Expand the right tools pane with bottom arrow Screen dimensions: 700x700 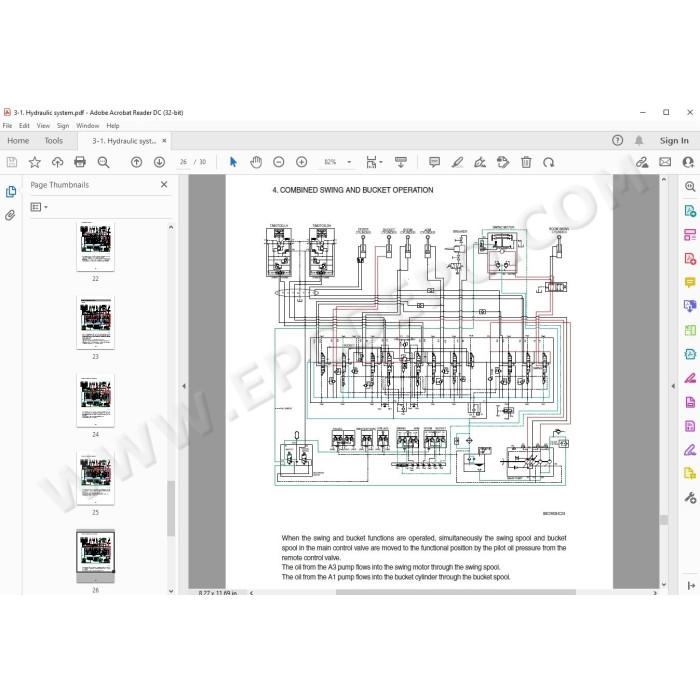[691, 585]
